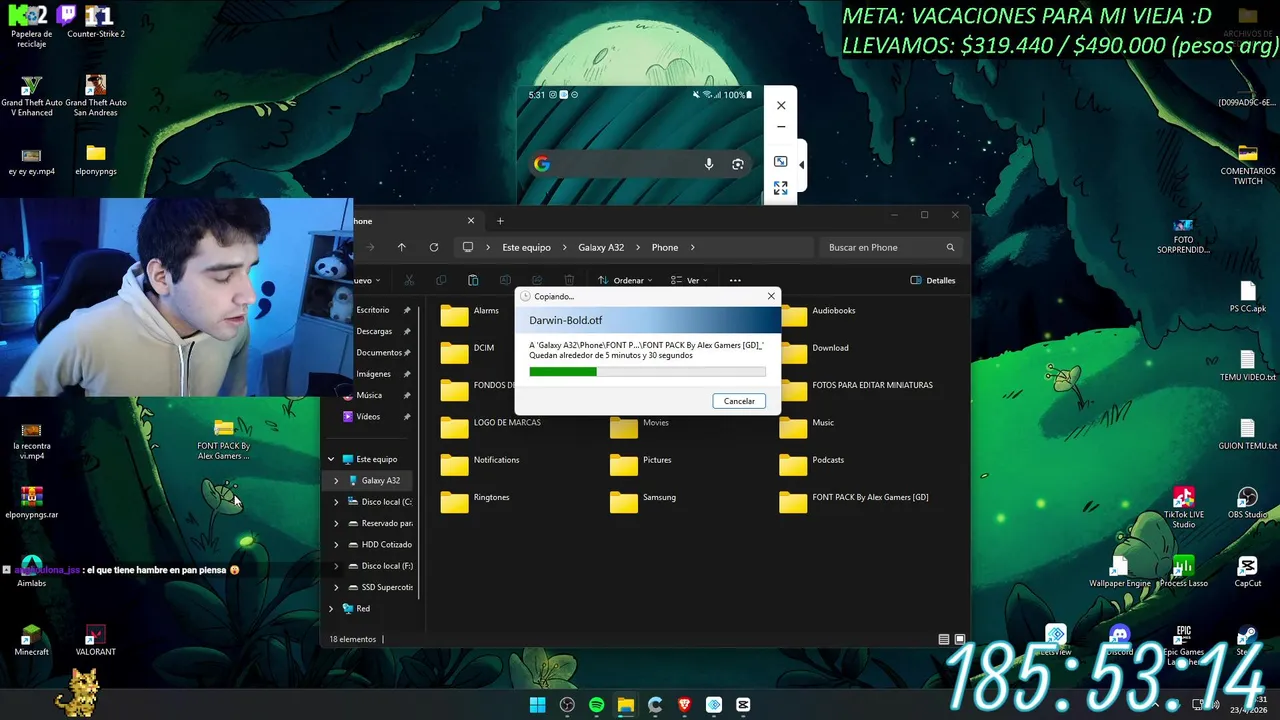Click Cancelar in the copy dialog
Image resolution: width=1280 pixels, height=720 pixels.
coord(739,401)
